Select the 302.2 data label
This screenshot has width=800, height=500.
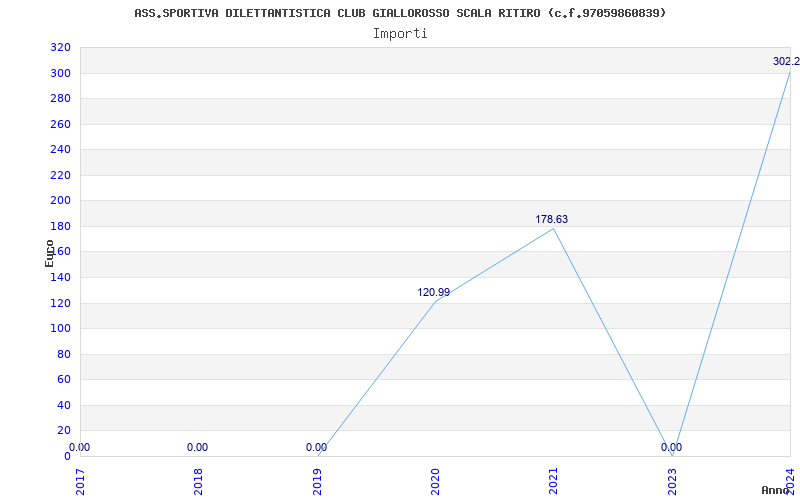coord(786,61)
